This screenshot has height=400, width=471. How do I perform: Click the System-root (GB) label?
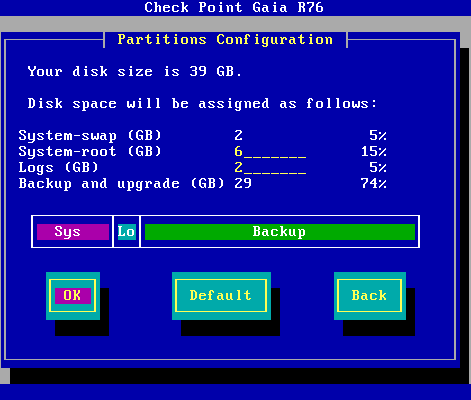[x=90, y=152]
